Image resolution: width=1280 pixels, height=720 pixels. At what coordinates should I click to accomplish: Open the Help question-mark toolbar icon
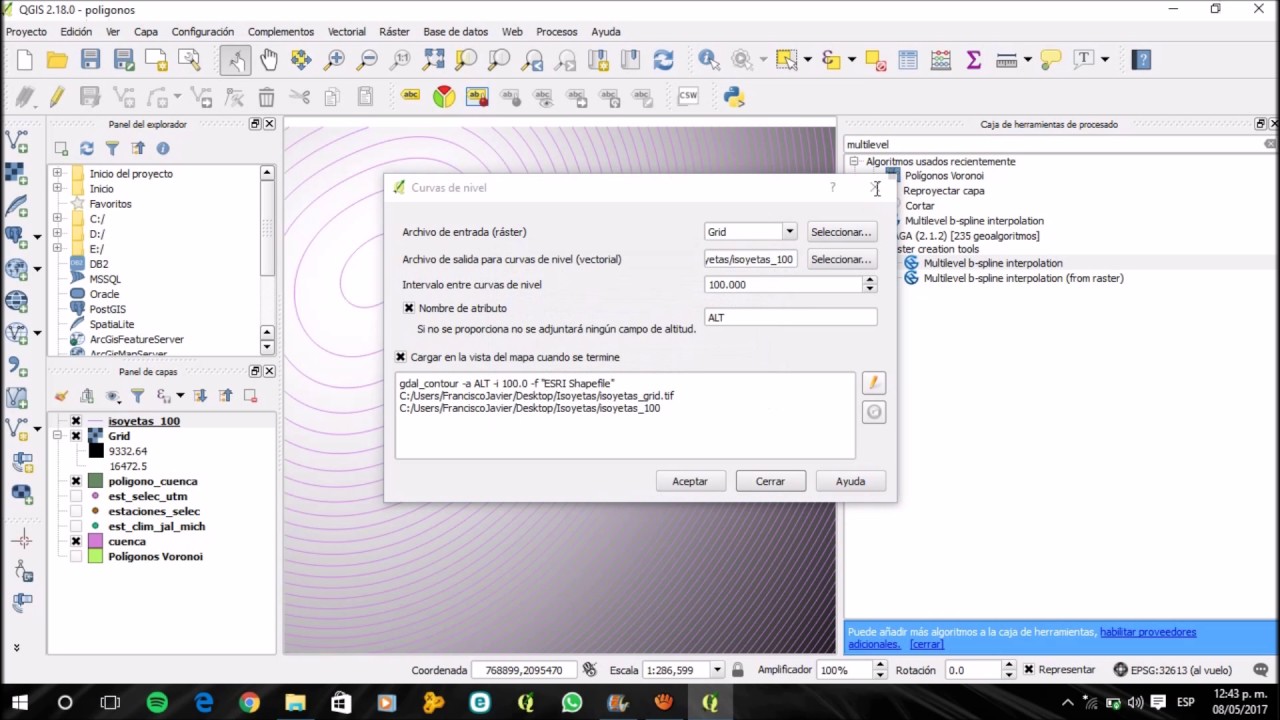pyautogui.click(x=1141, y=60)
